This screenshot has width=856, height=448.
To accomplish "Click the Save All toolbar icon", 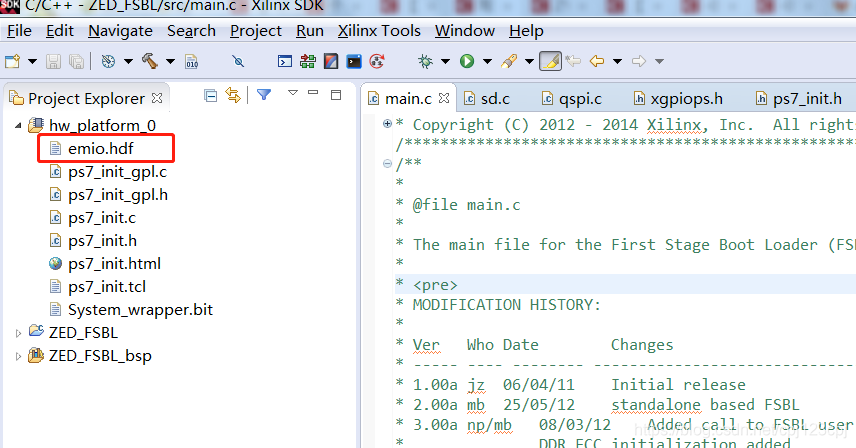I will click(x=77, y=61).
